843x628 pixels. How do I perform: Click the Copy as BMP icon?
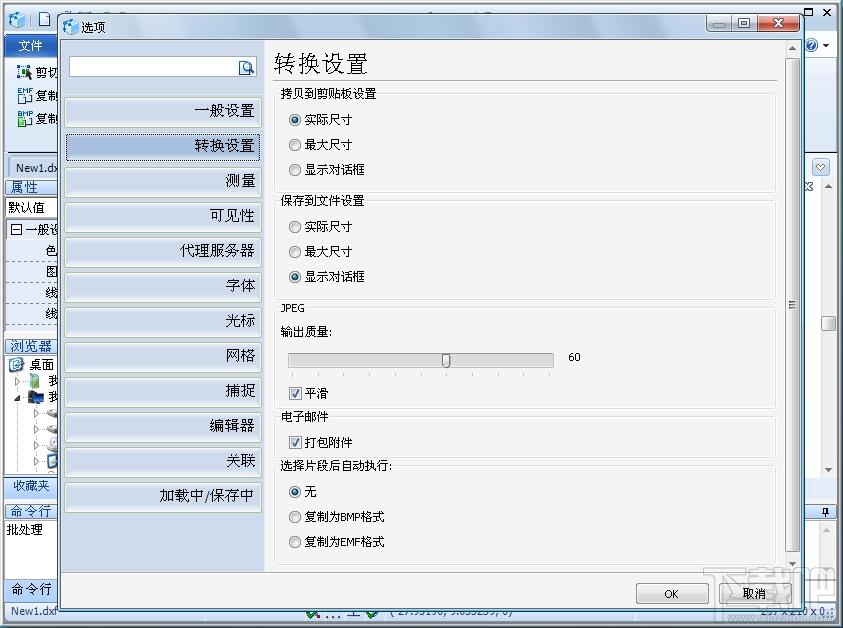pyautogui.click(x=25, y=118)
